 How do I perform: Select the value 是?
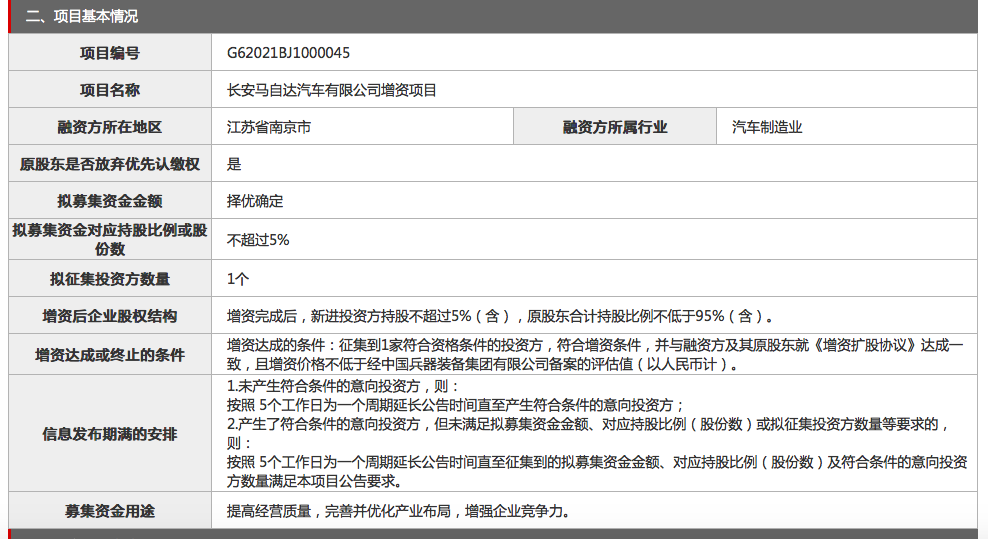pyautogui.click(x=234, y=165)
